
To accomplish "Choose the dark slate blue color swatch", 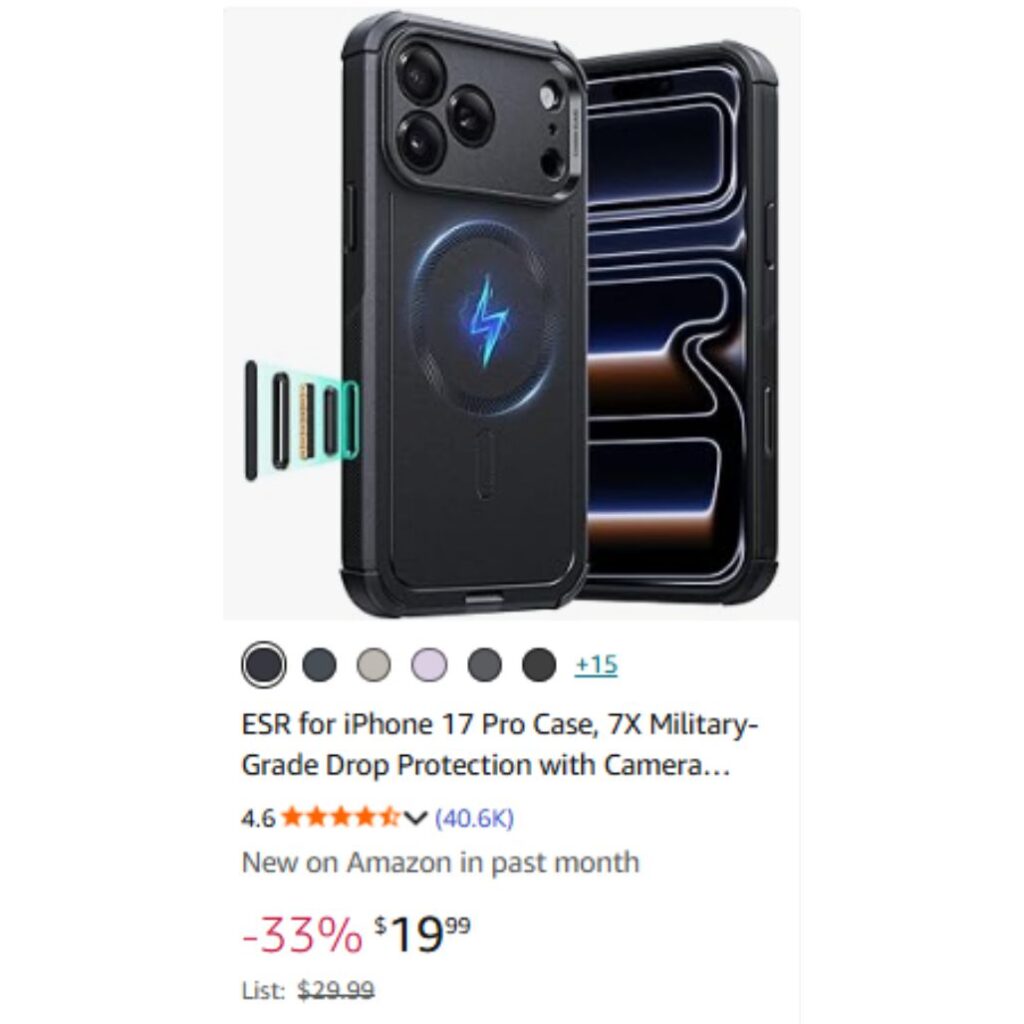I will pyautogui.click(x=319, y=665).
